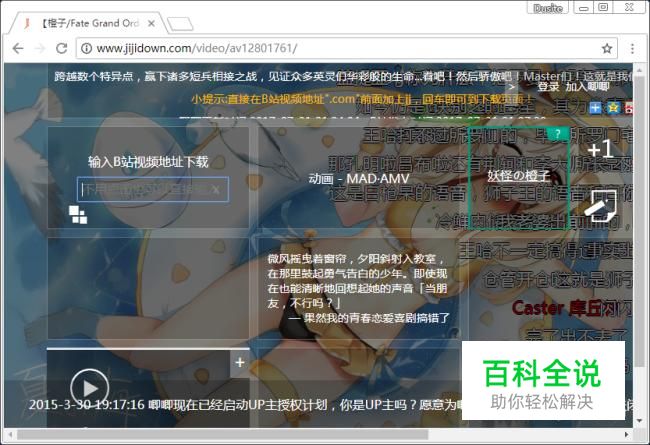
Task: Click the 果然我的青春恋爱喜剧搞错了 quote attribution
Action: click(369, 318)
